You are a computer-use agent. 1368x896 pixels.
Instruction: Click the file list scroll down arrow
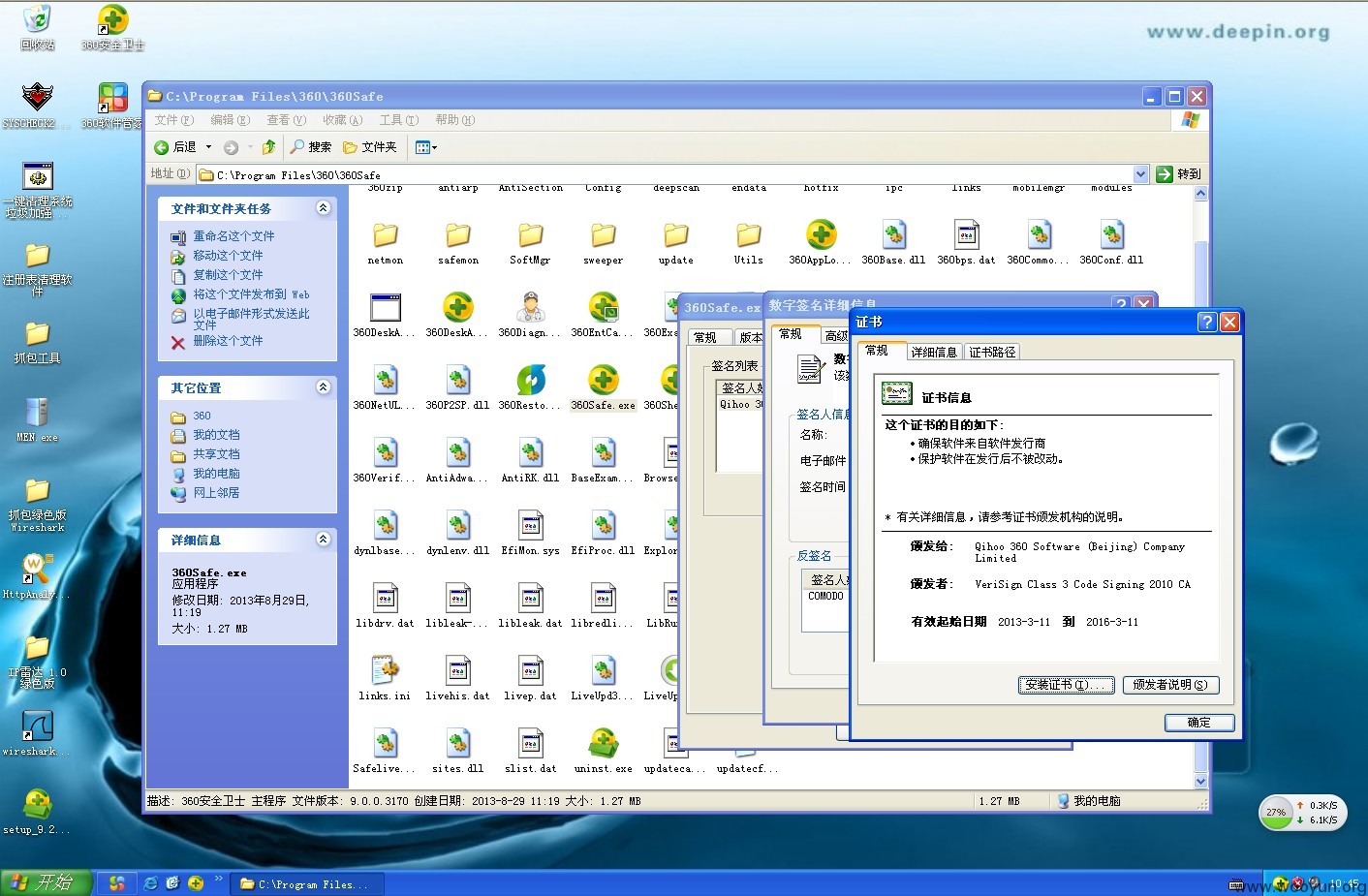[1201, 781]
